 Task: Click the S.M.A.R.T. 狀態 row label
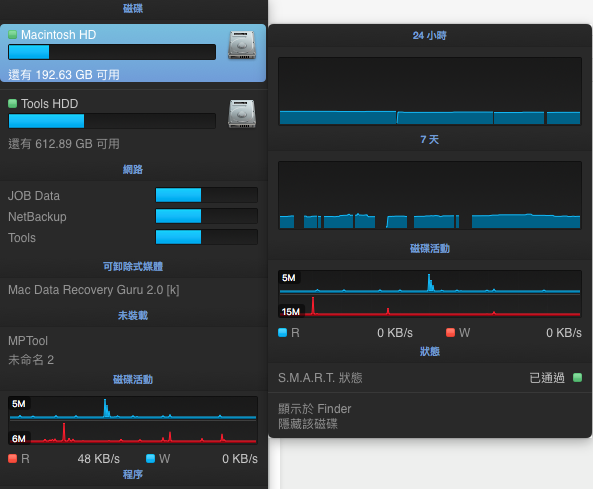pyautogui.click(x=320, y=377)
